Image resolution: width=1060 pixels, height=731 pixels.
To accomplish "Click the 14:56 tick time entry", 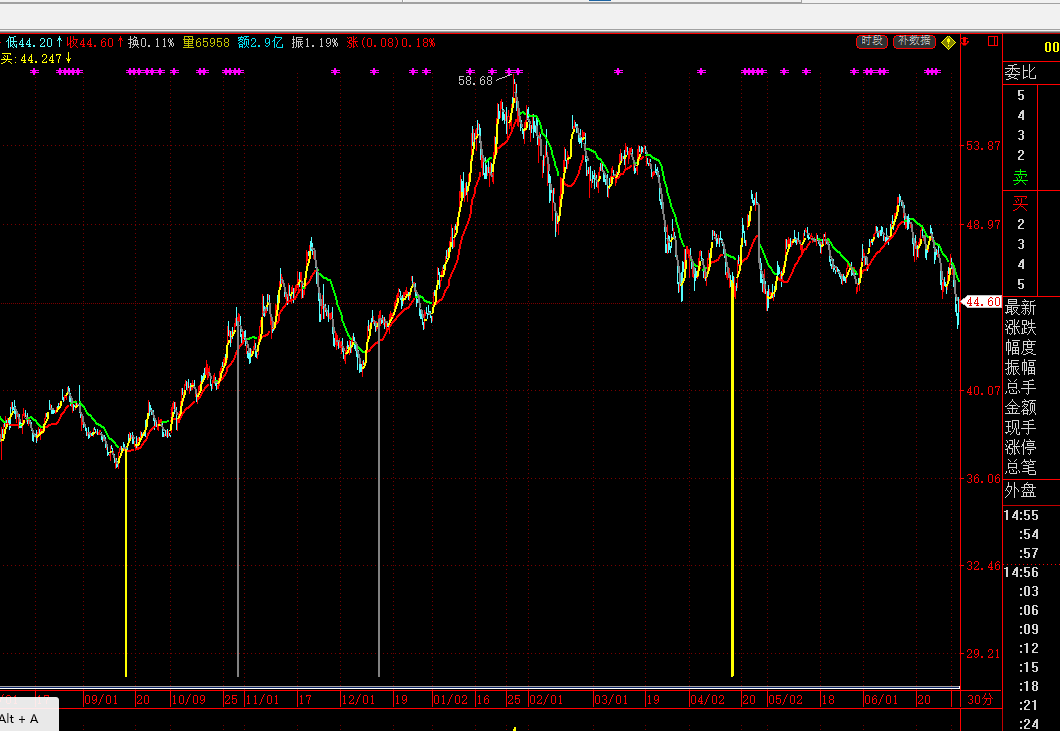I will pyautogui.click(x=1021, y=572).
